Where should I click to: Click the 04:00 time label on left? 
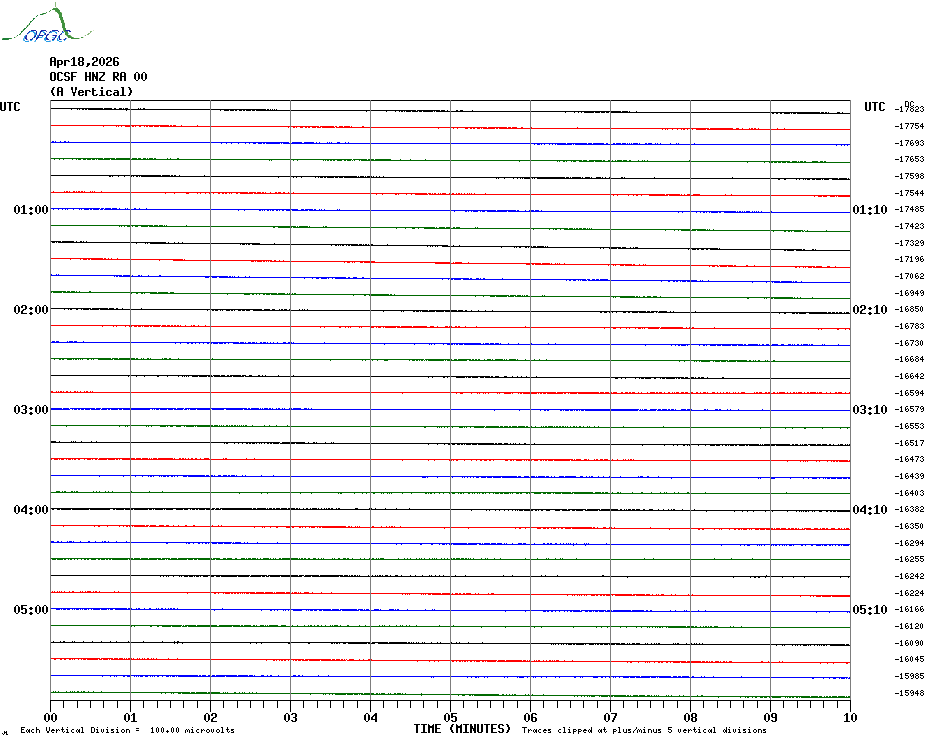(x=31, y=510)
